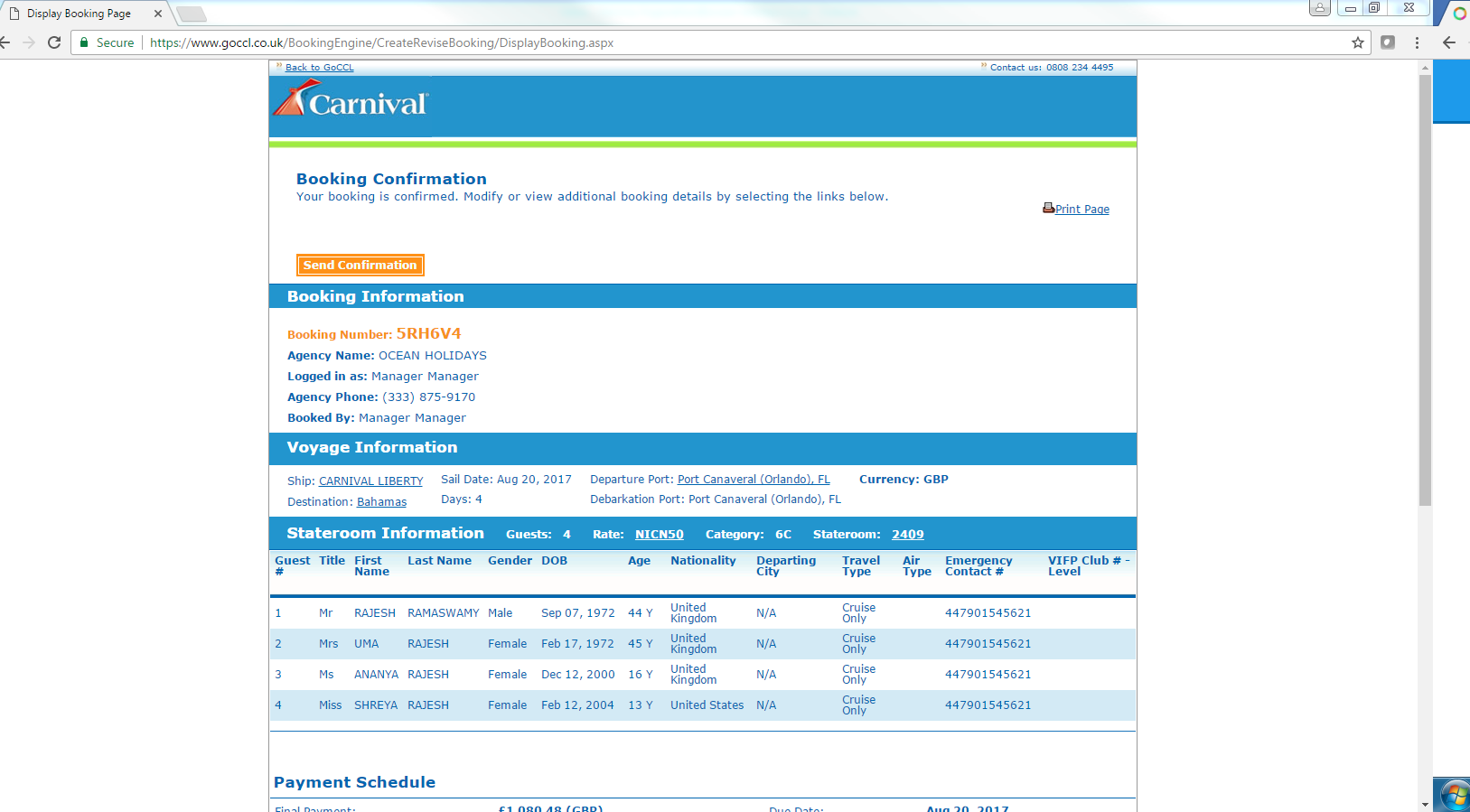Click the Booked By: Manager Manager text

pyautogui.click(x=377, y=418)
